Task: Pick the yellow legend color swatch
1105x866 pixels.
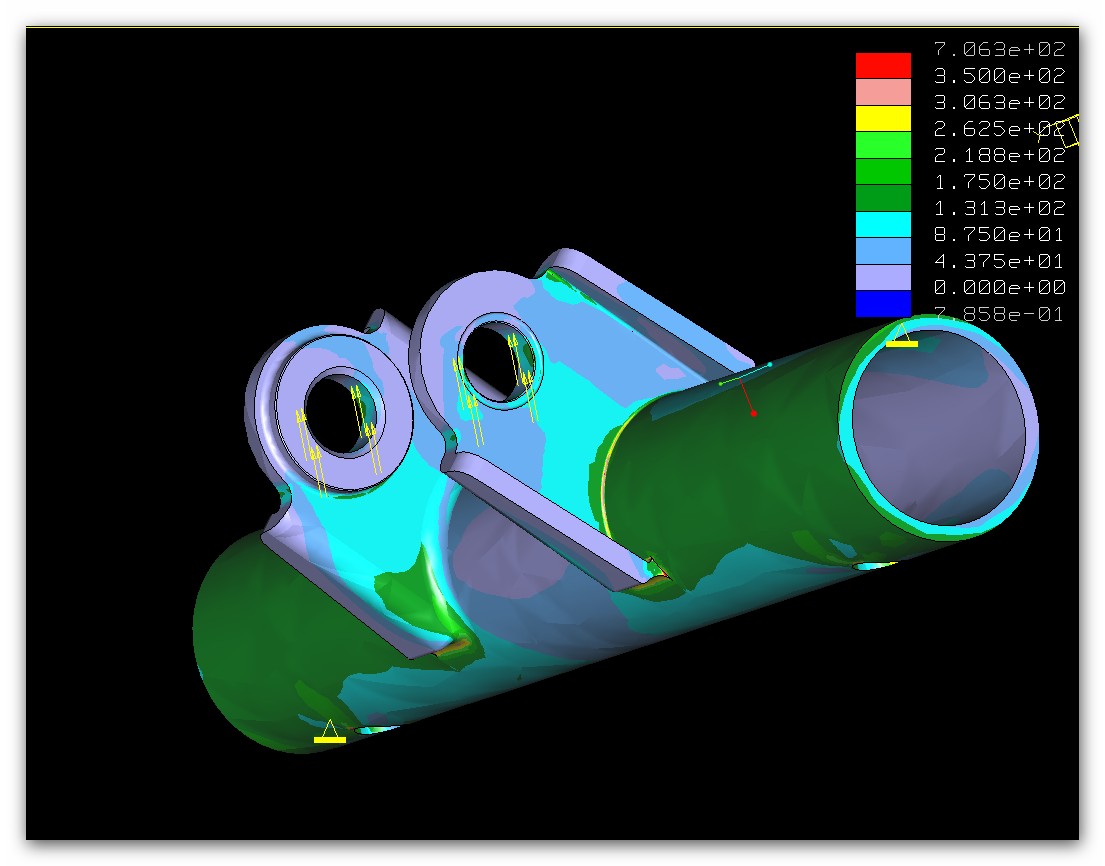Action: 883,118
